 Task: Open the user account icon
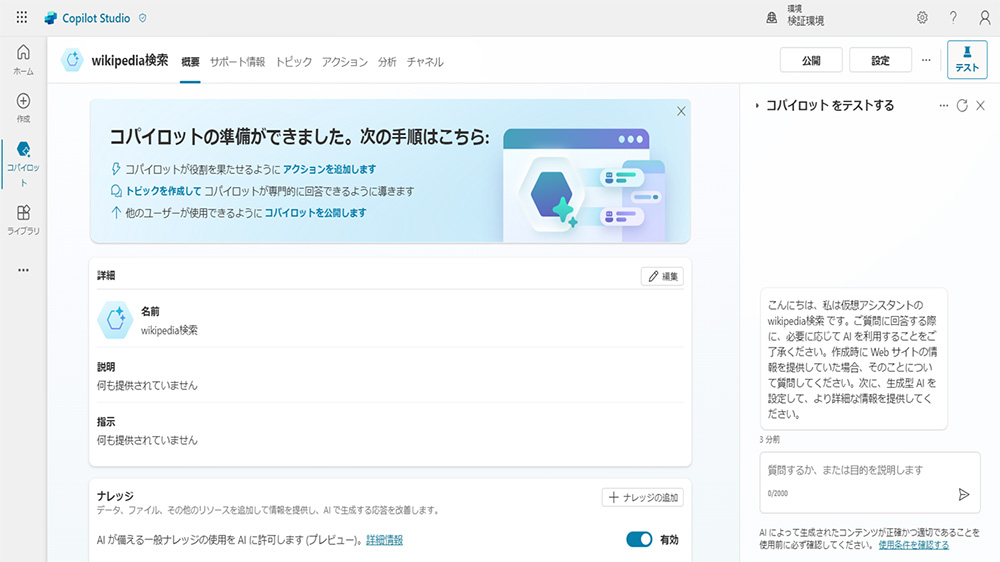985,18
